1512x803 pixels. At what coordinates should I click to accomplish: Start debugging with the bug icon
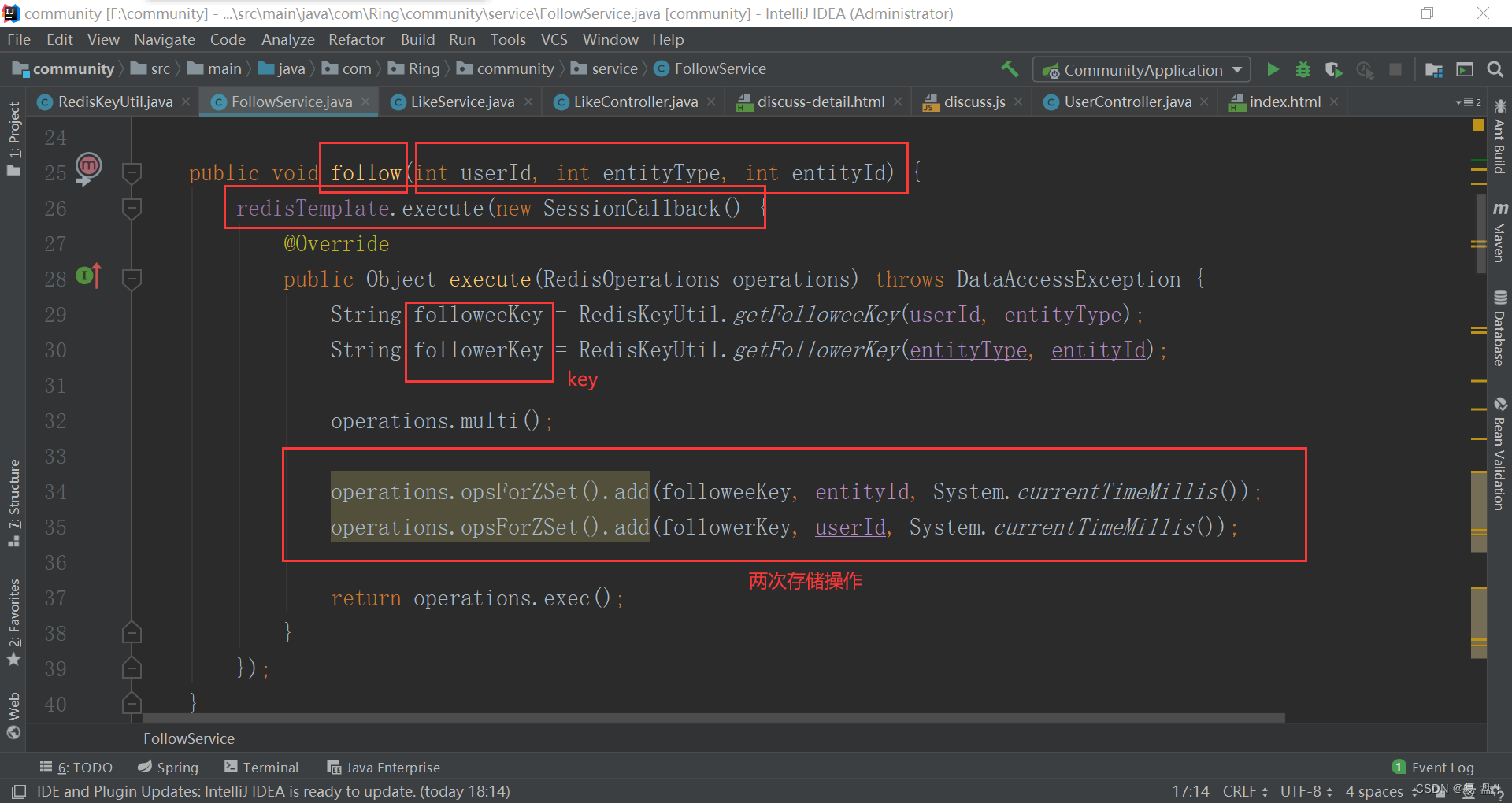point(1303,69)
